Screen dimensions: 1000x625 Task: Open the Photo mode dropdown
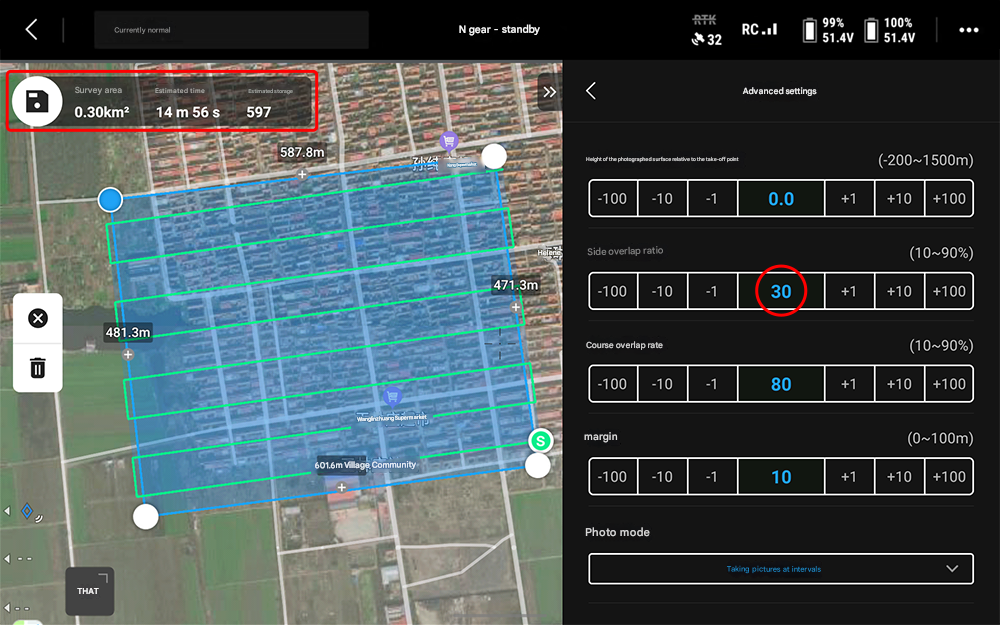coord(780,569)
